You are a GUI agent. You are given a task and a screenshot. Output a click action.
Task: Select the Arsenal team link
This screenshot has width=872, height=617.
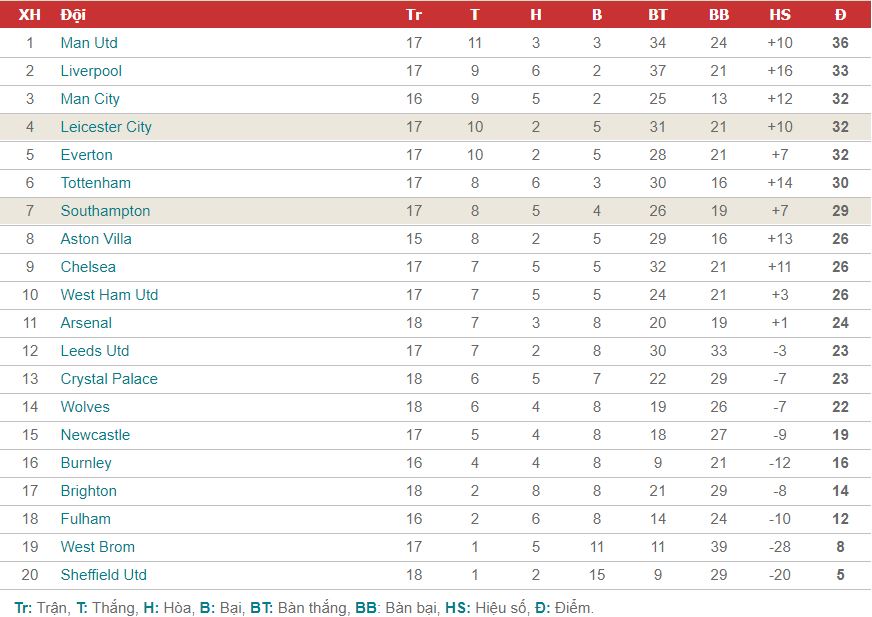(86, 323)
